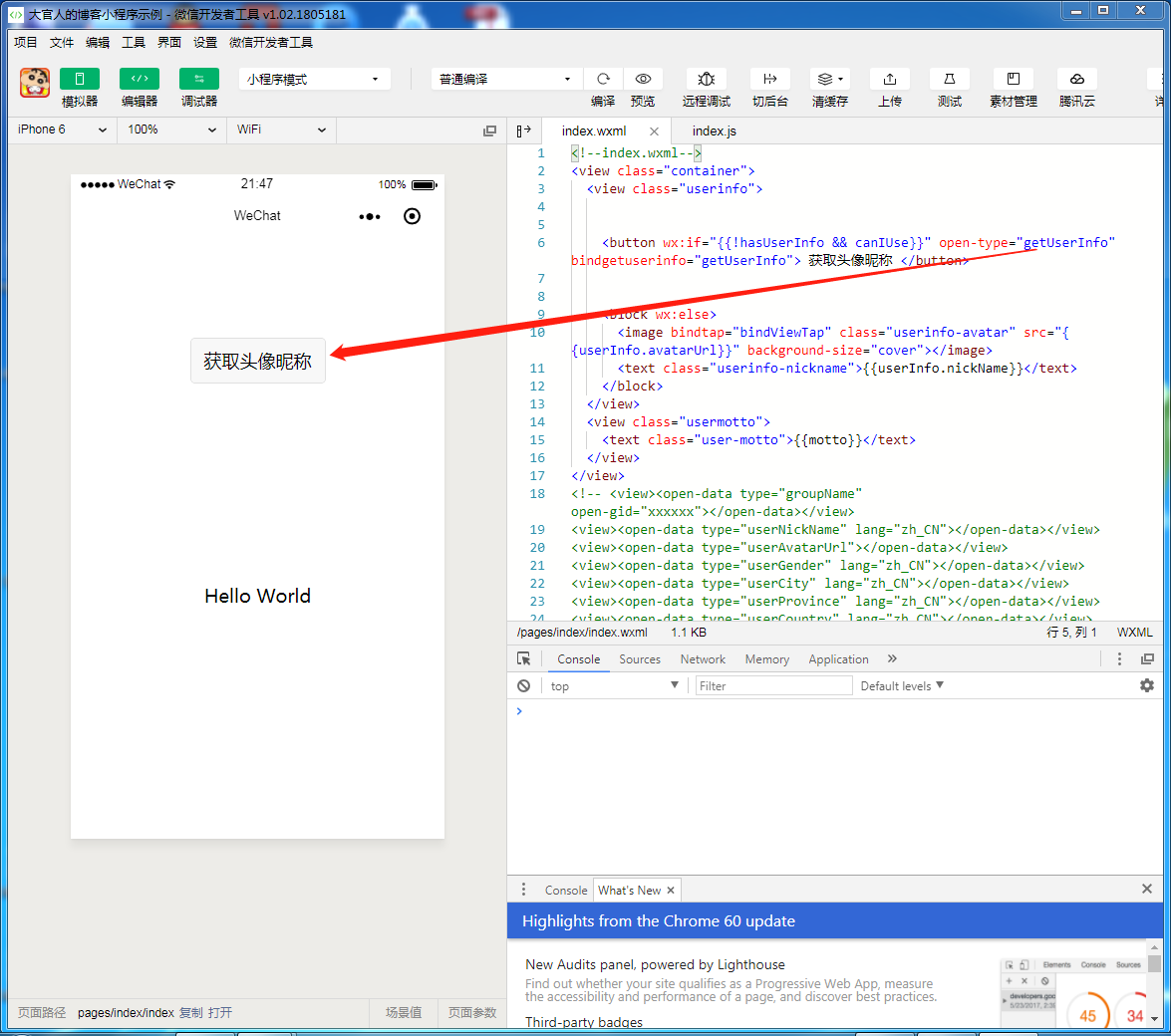Open the drawer three-dots menu
Viewport: 1171px width, 1036px height.
coord(523,890)
